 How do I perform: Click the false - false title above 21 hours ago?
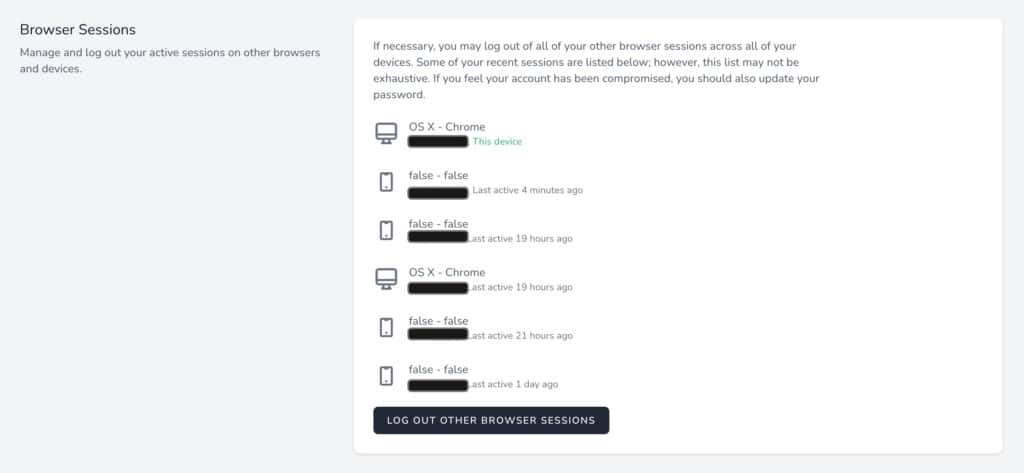click(x=438, y=321)
